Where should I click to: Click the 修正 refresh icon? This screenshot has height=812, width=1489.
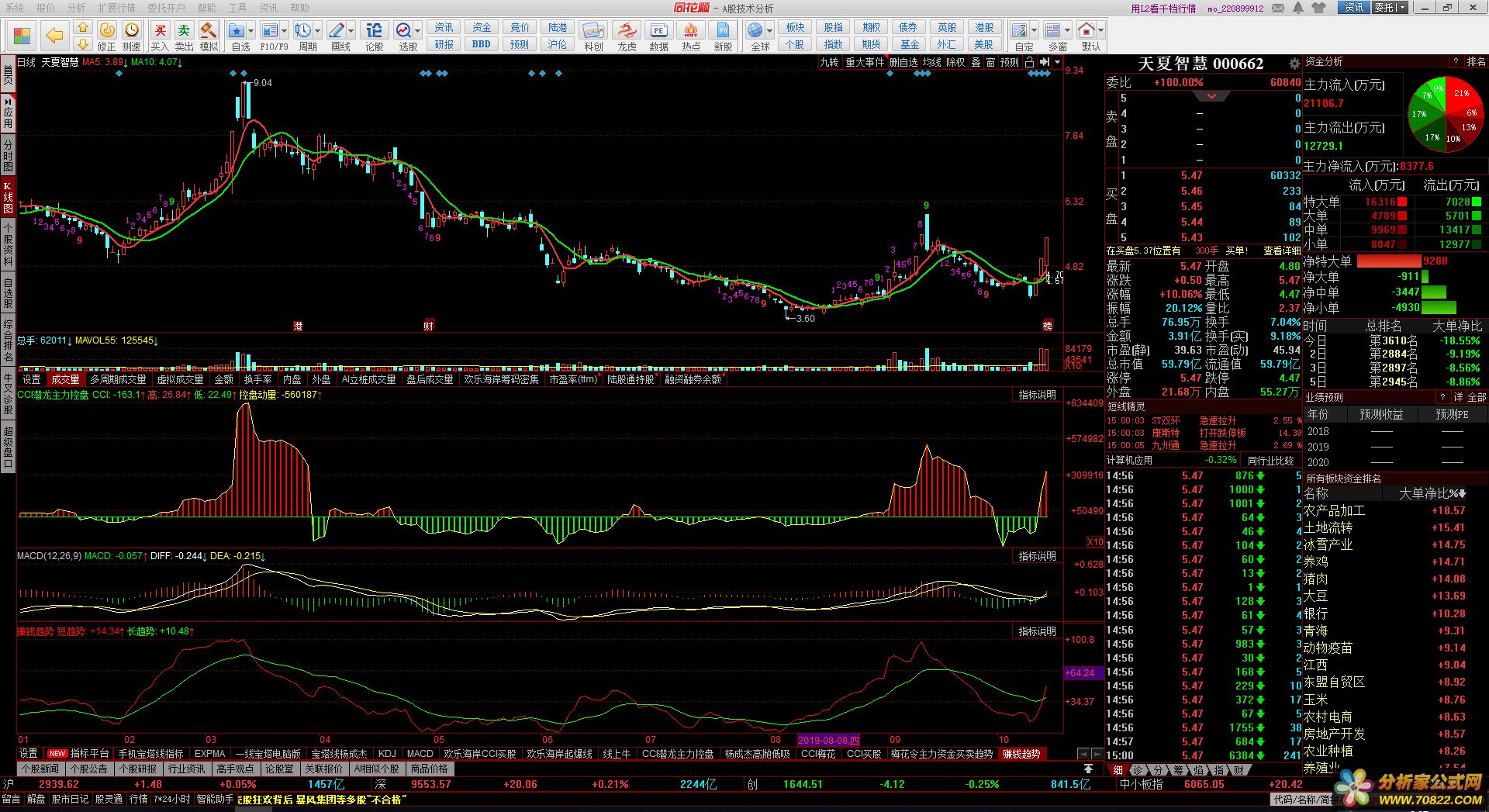coord(107,30)
